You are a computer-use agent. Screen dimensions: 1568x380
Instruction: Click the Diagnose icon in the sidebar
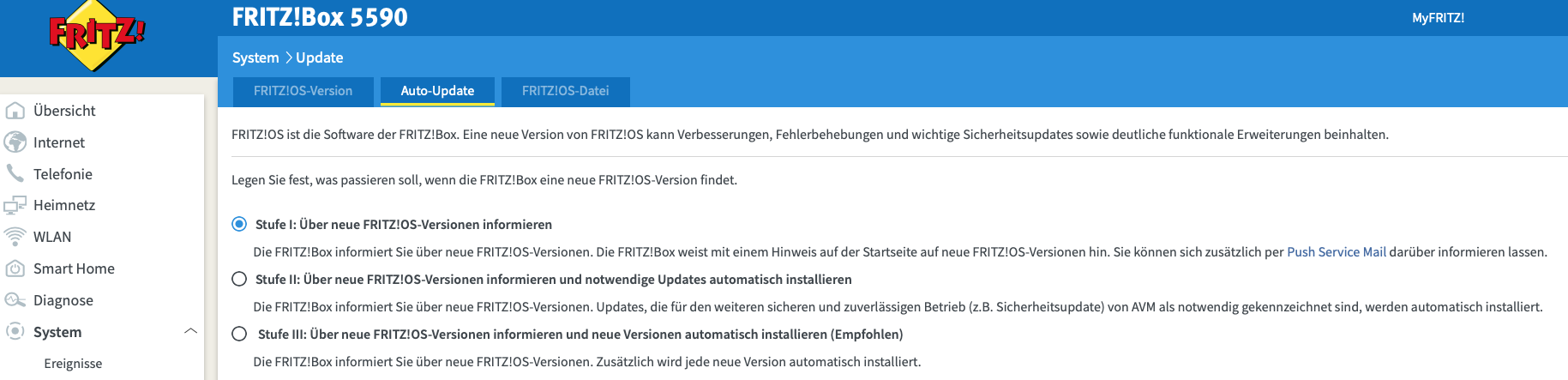pyautogui.click(x=15, y=300)
